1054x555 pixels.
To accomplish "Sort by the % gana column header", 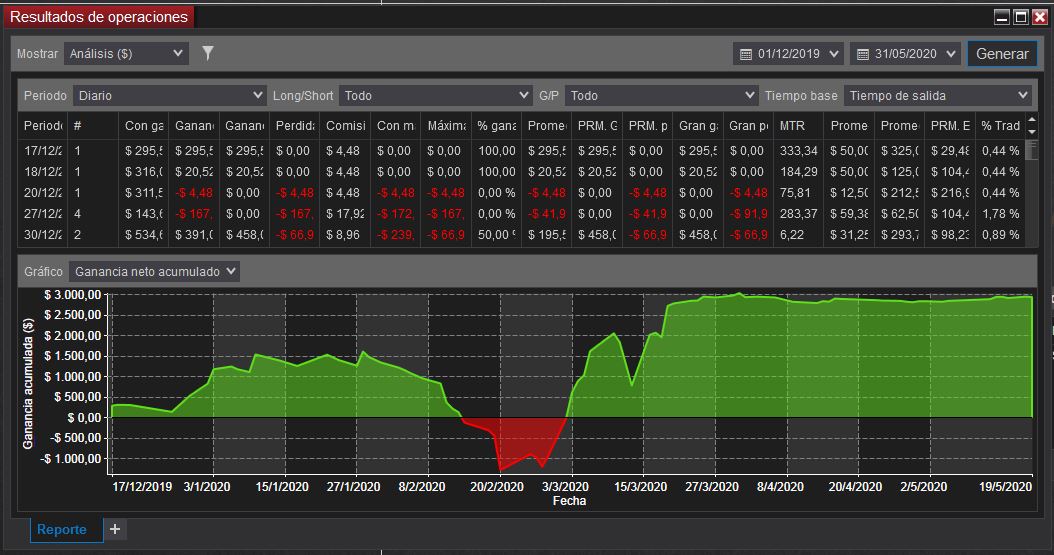I will [496, 126].
